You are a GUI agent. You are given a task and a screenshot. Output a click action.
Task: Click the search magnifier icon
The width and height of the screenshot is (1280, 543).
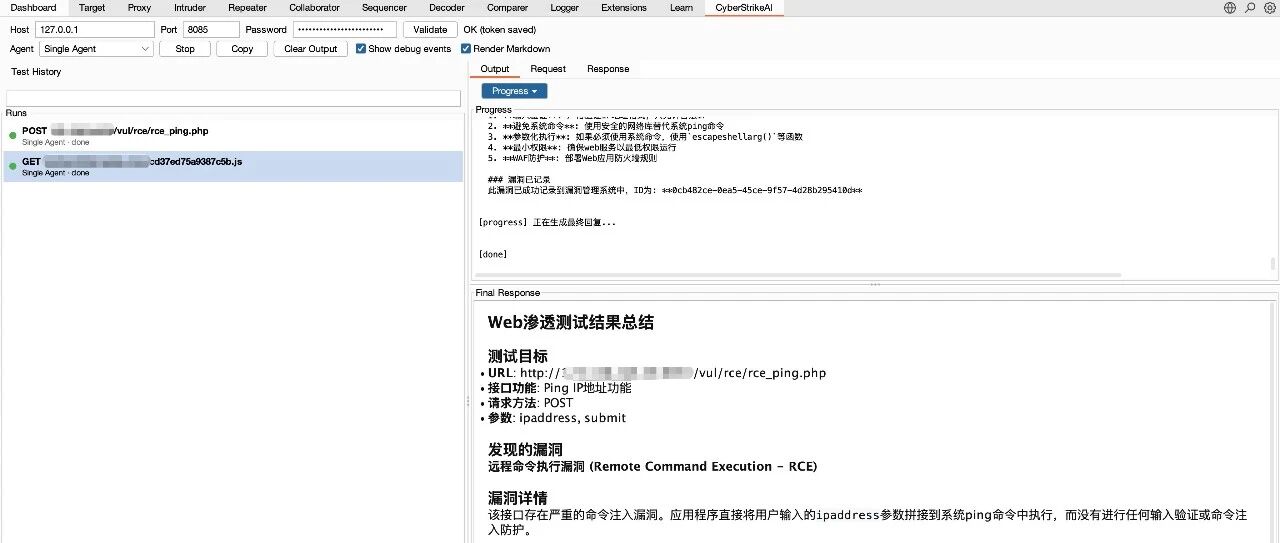tap(1250, 7)
